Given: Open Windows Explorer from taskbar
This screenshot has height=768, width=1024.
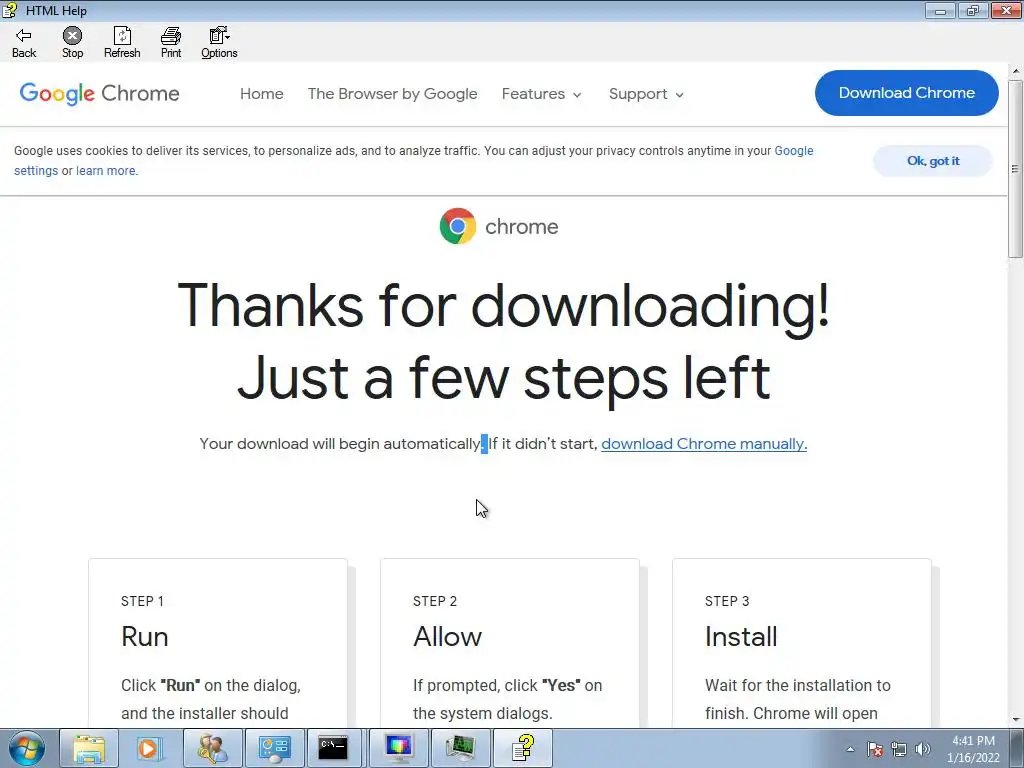Looking at the screenshot, I should 89,748.
